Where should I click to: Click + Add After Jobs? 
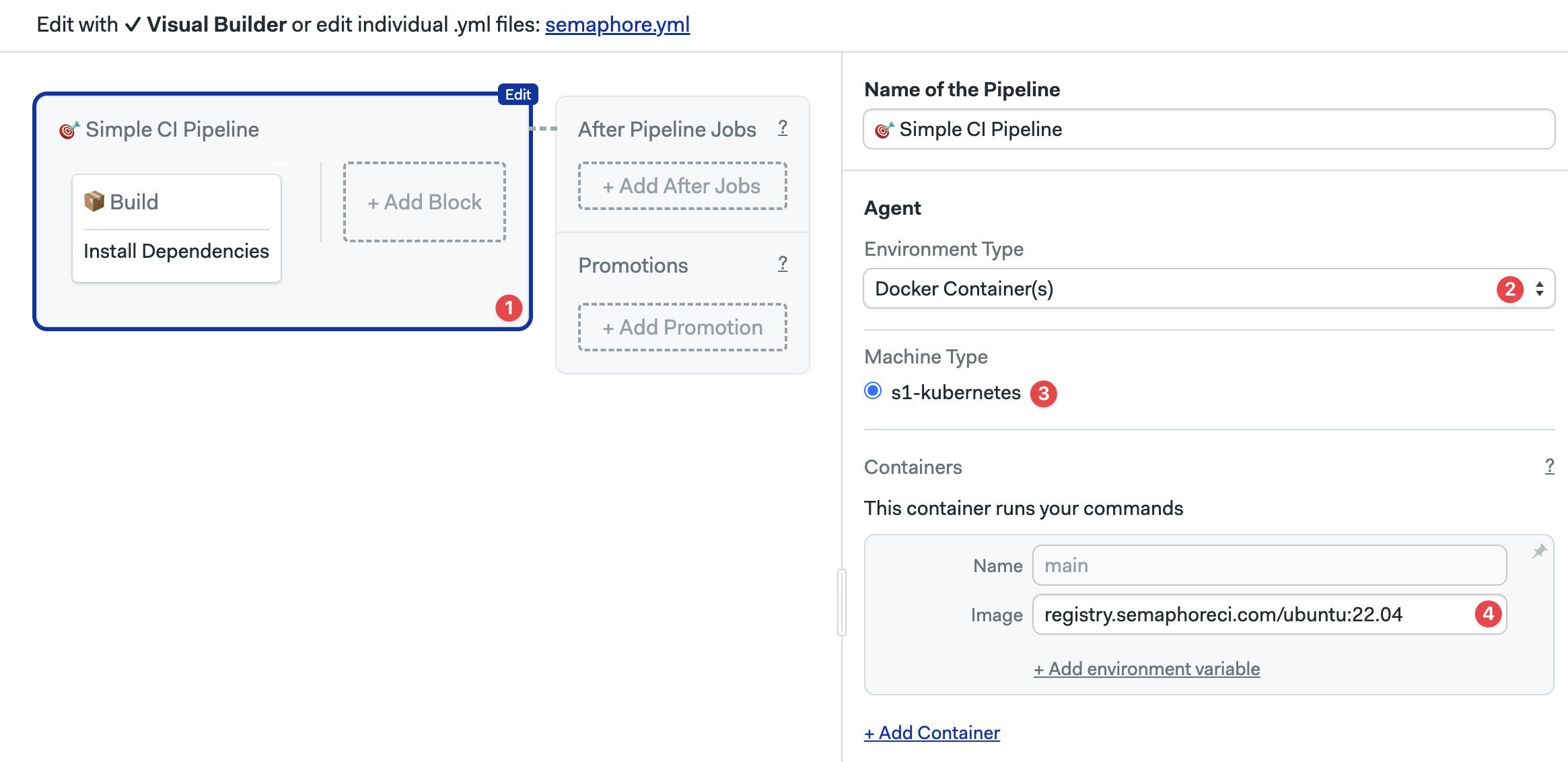point(682,186)
